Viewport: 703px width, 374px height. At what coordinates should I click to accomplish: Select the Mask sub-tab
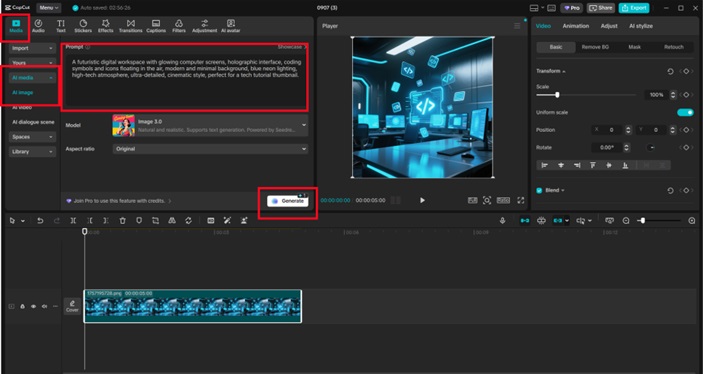634,47
